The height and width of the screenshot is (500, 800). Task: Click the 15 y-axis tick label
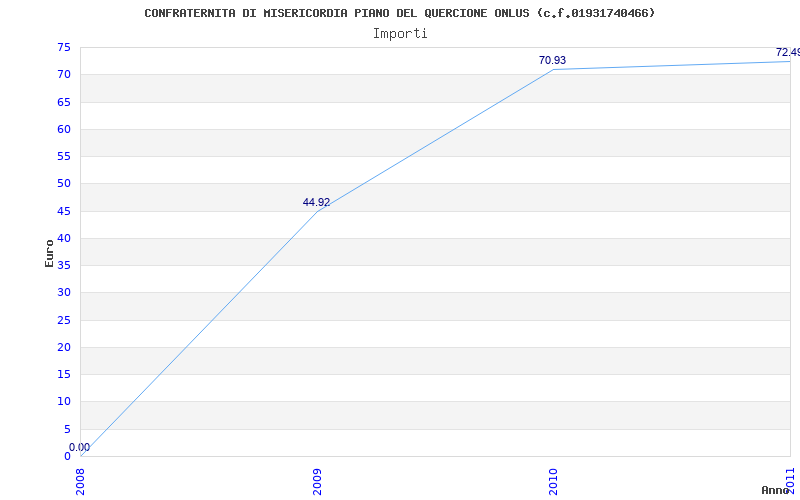click(x=64, y=374)
